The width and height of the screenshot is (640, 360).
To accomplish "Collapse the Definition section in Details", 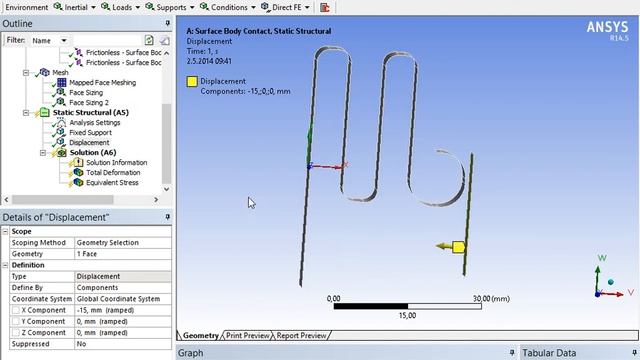I will 5,265.
